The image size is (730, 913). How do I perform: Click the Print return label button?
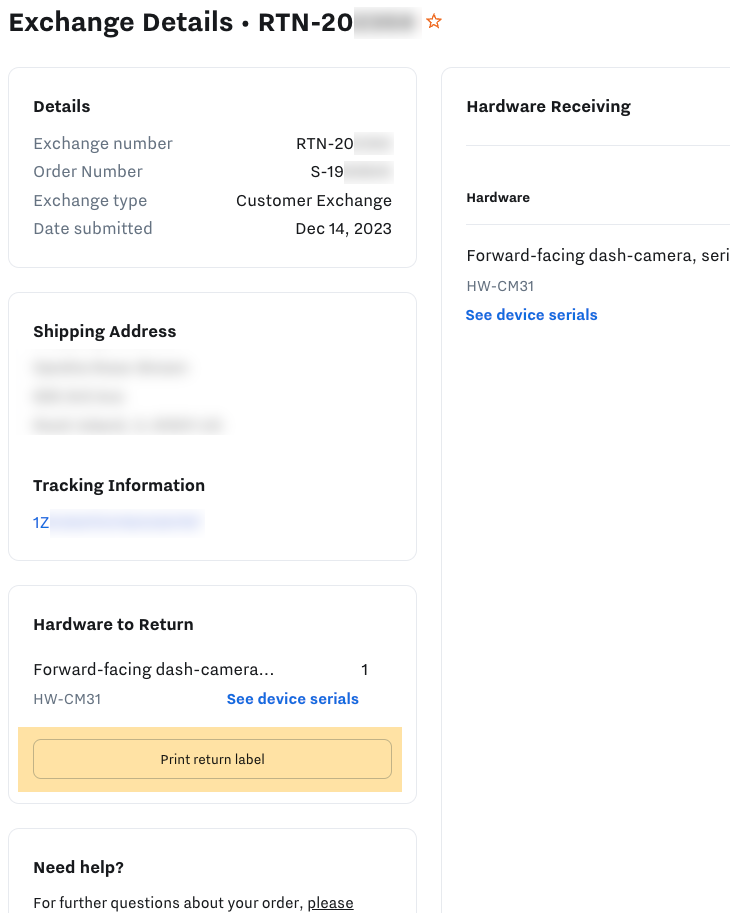point(212,759)
